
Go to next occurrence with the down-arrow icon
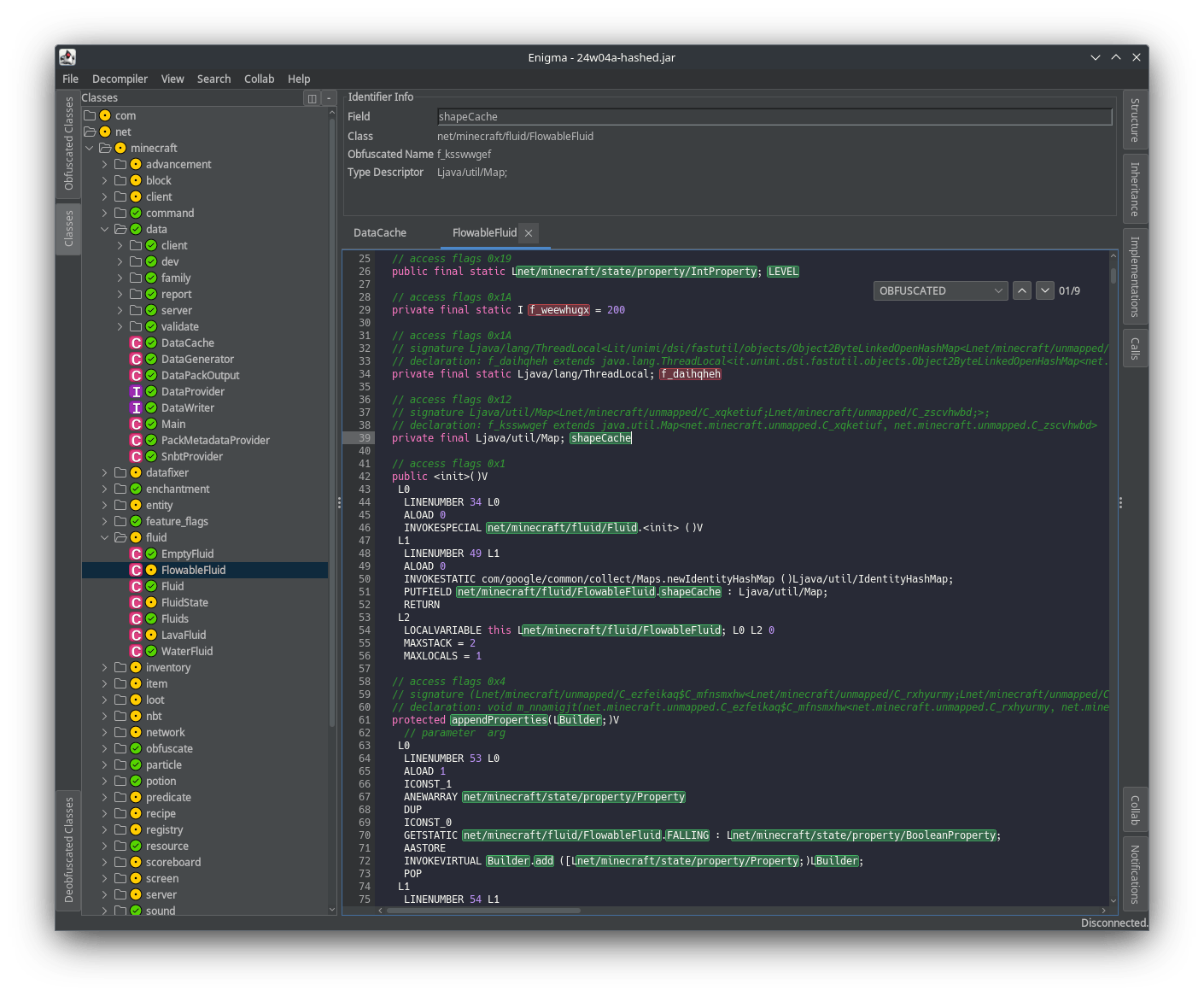click(1044, 290)
